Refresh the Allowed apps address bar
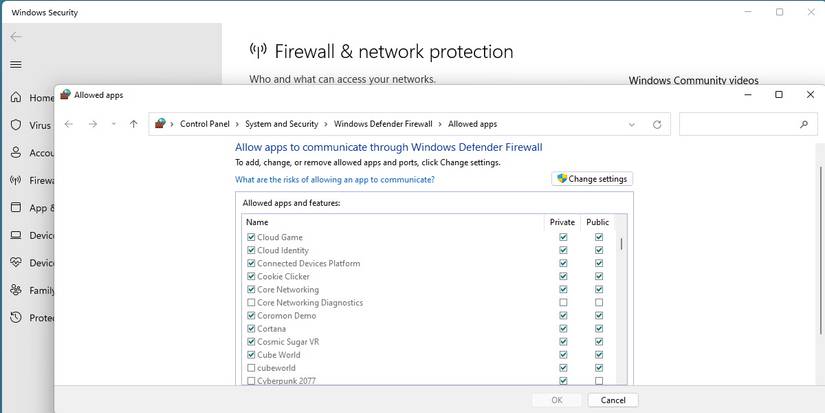 (x=657, y=124)
